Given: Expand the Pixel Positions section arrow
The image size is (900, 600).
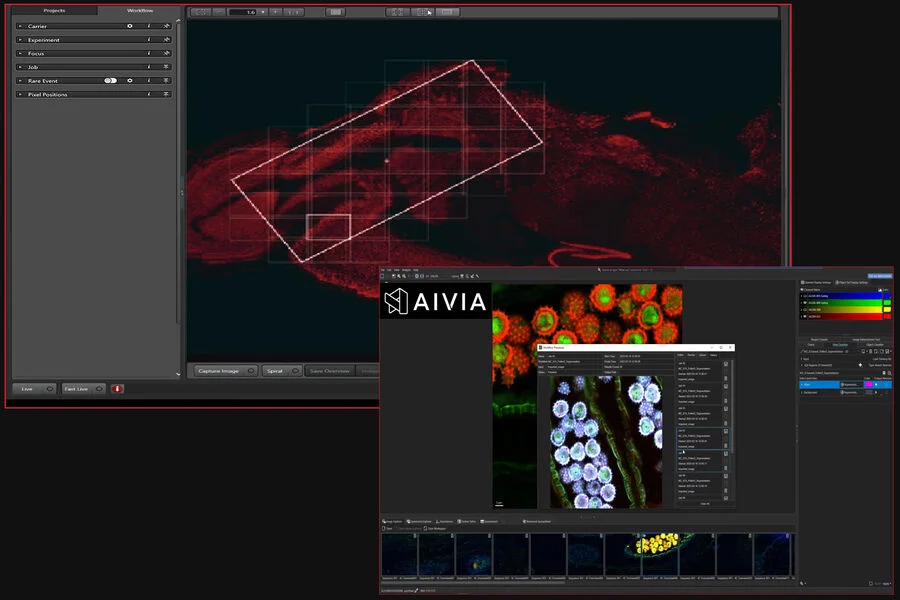Looking at the screenshot, I should point(20,94).
